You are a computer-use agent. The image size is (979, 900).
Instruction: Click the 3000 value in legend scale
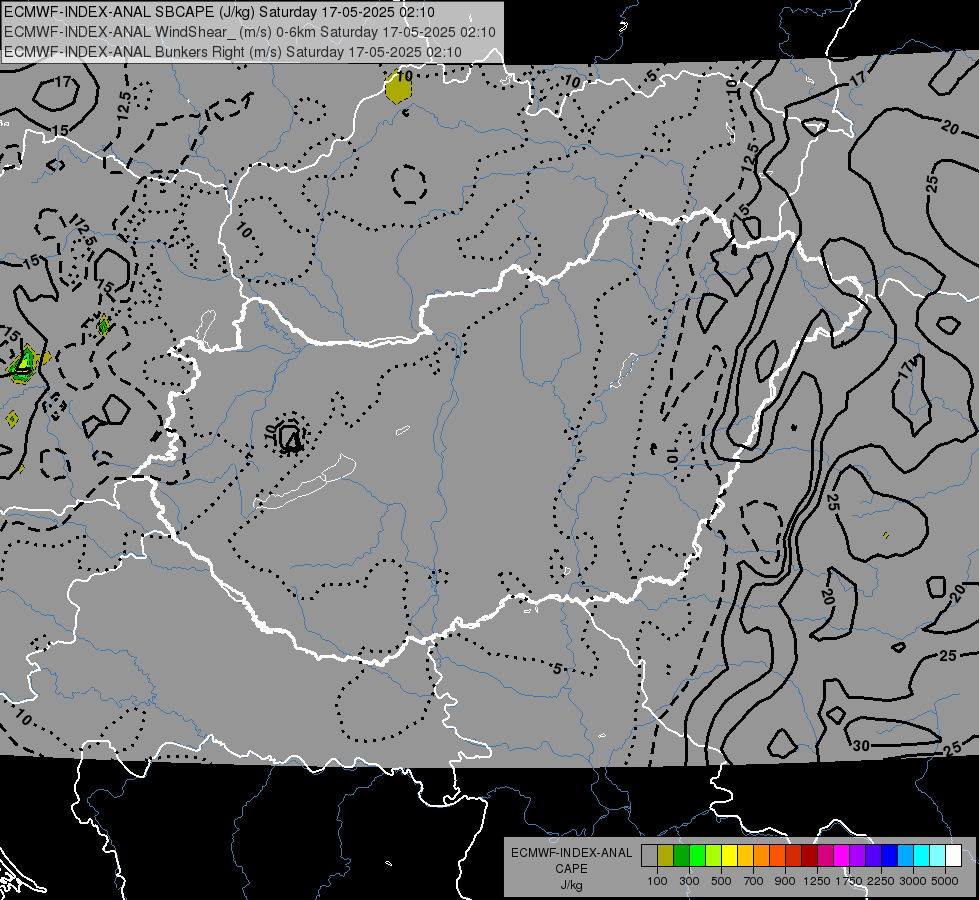[913, 881]
